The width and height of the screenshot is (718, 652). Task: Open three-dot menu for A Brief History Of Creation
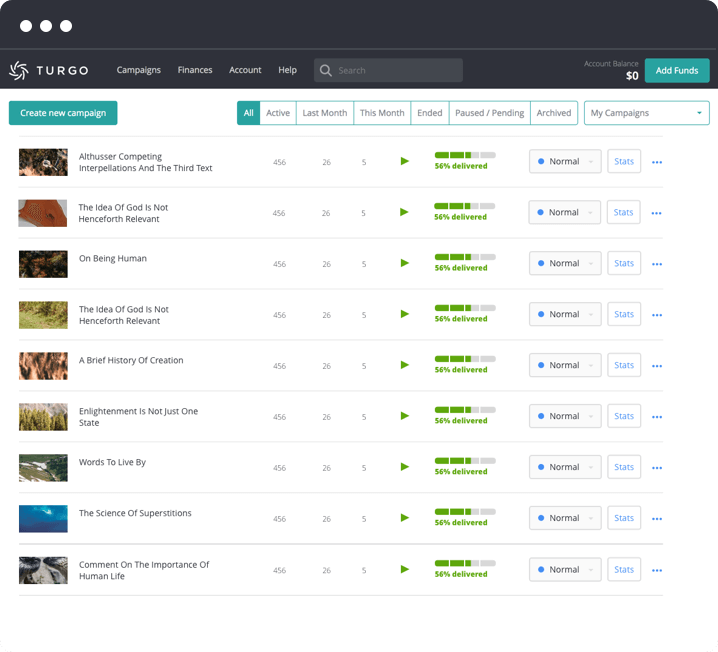click(x=656, y=366)
